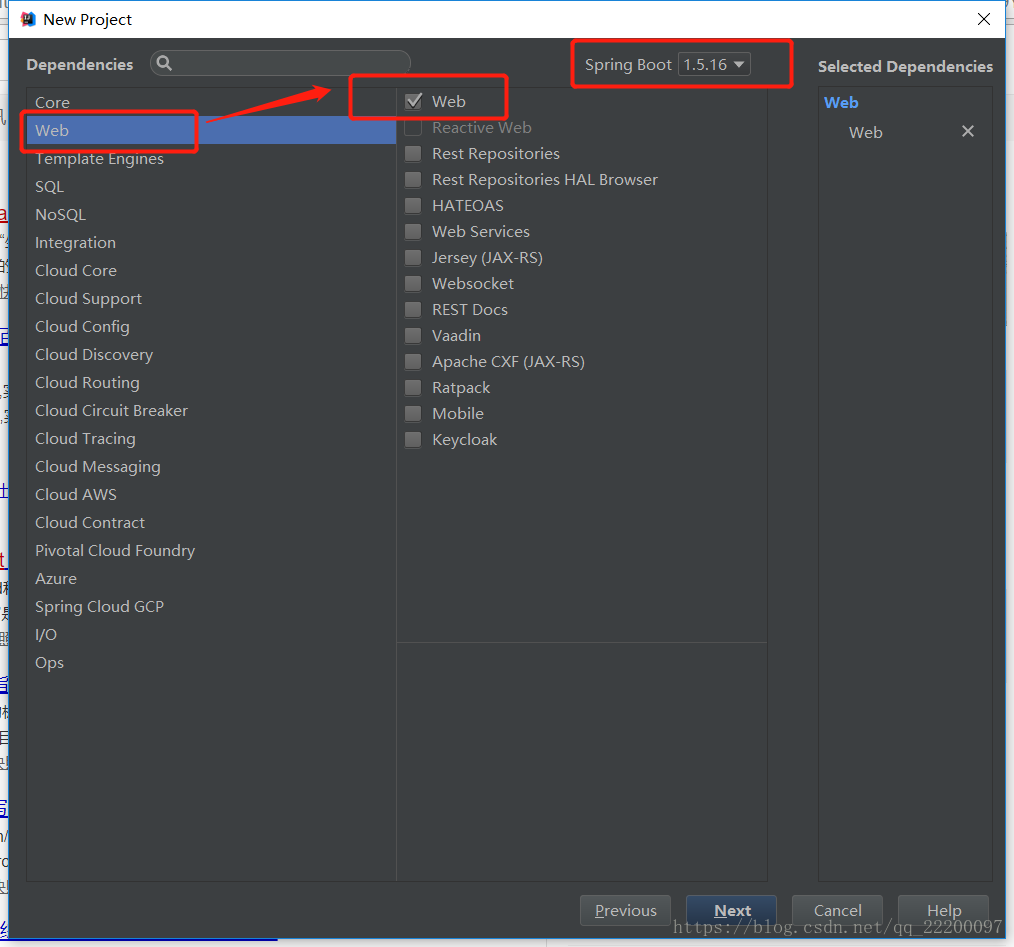Select the SQL category
Viewport: 1014px width, 947px height.
[x=211, y=186]
